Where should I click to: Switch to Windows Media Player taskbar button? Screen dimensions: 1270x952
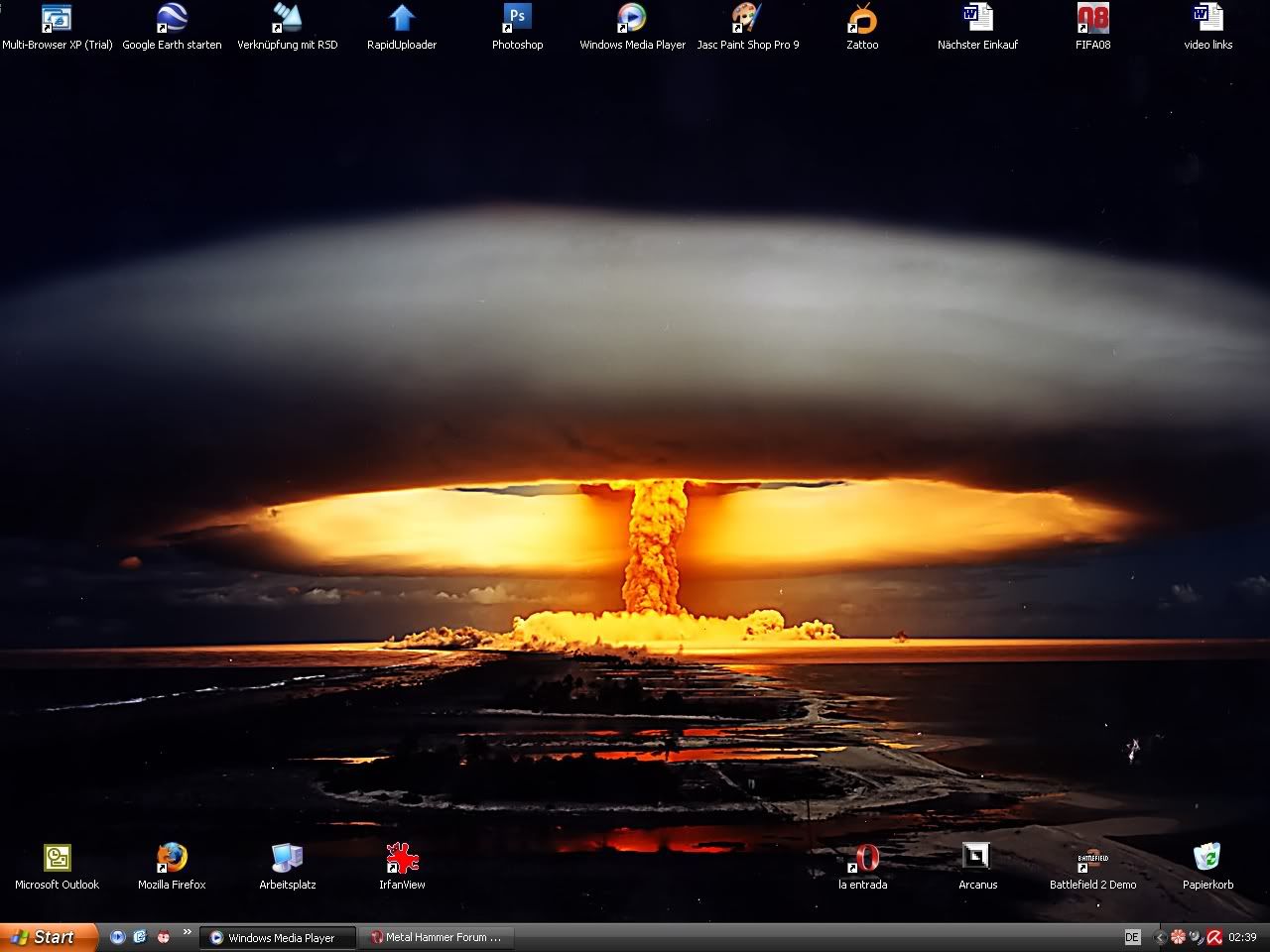(x=278, y=937)
